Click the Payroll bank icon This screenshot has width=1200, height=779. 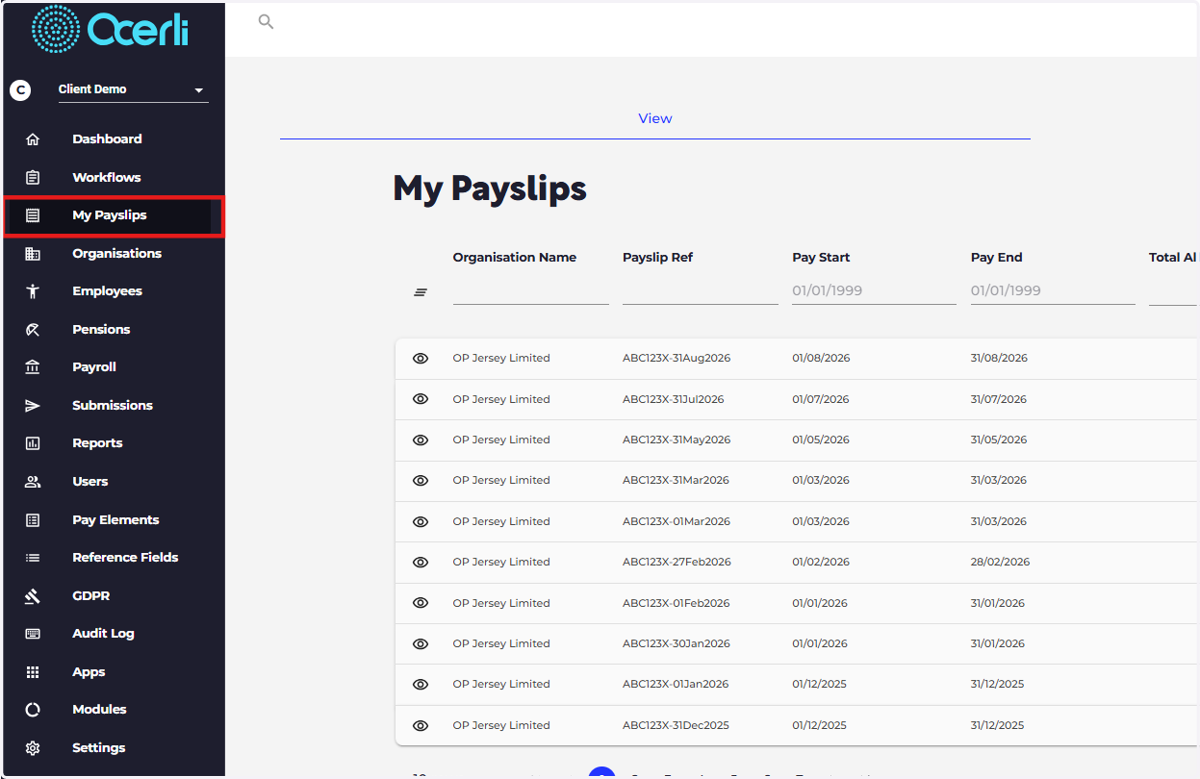point(32,367)
